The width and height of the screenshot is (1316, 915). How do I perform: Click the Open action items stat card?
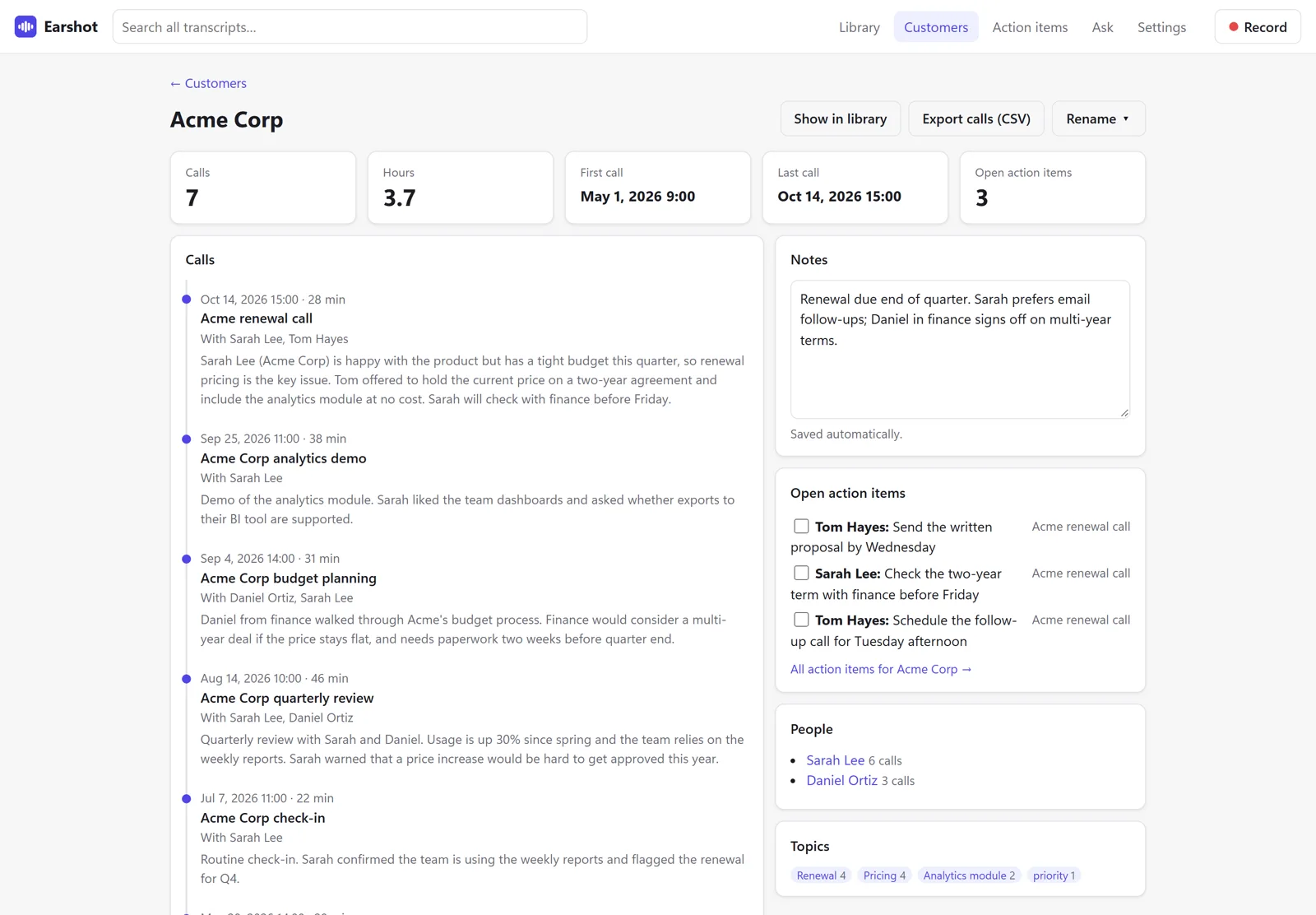click(x=1052, y=188)
